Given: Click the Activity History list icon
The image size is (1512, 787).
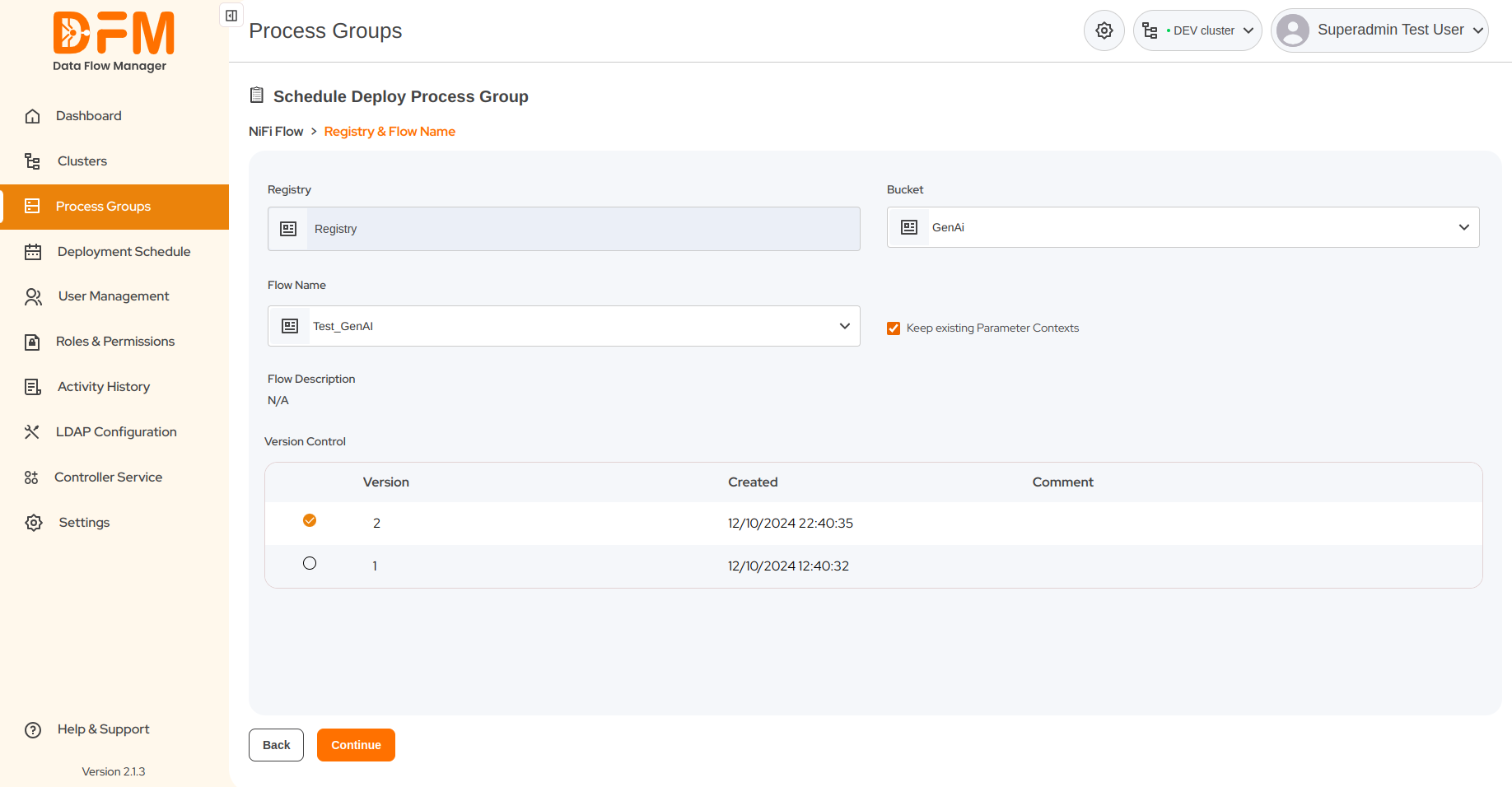Looking at the screenshot, I should [x=33, y=387].
